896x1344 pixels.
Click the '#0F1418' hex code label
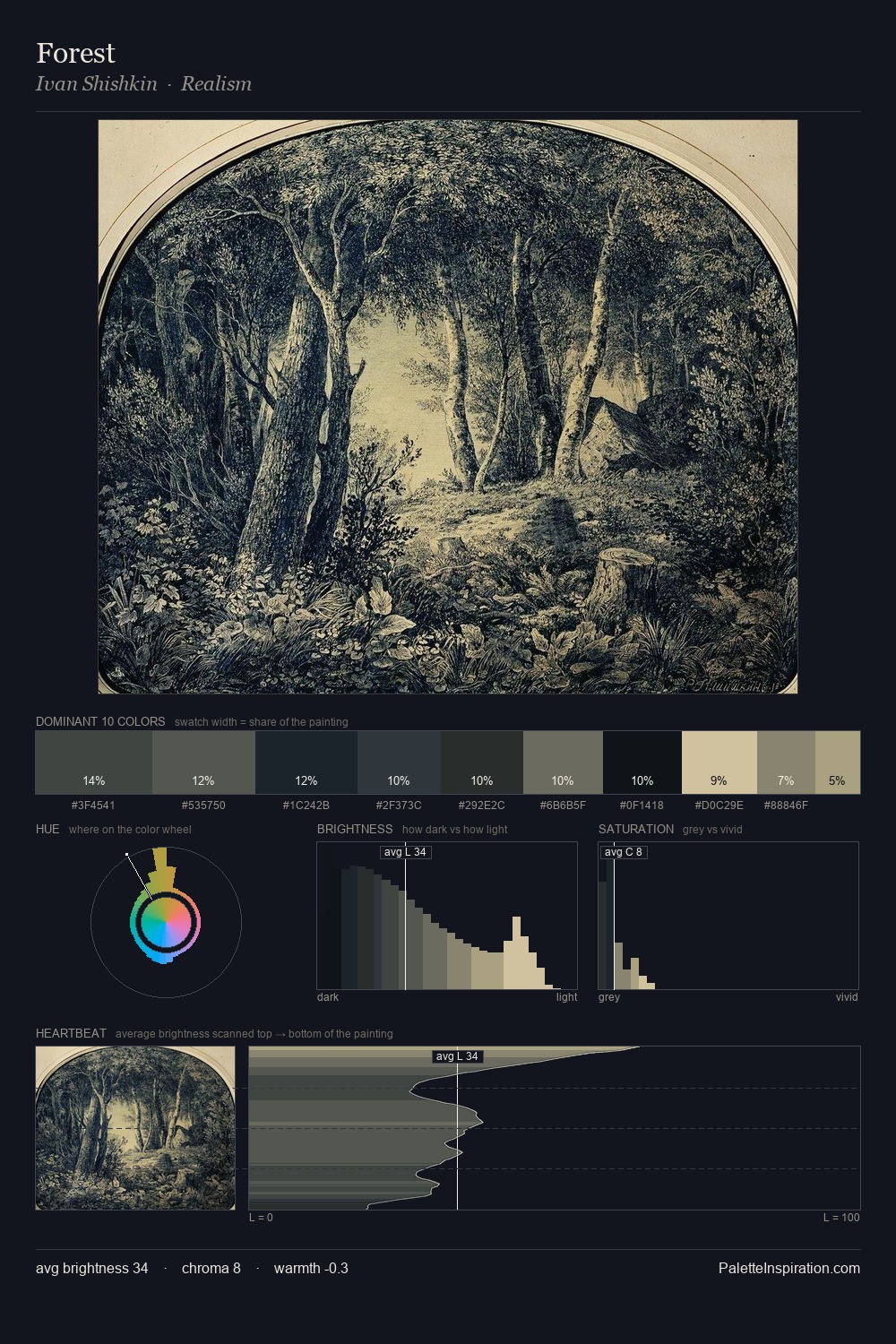click(642, 806)
